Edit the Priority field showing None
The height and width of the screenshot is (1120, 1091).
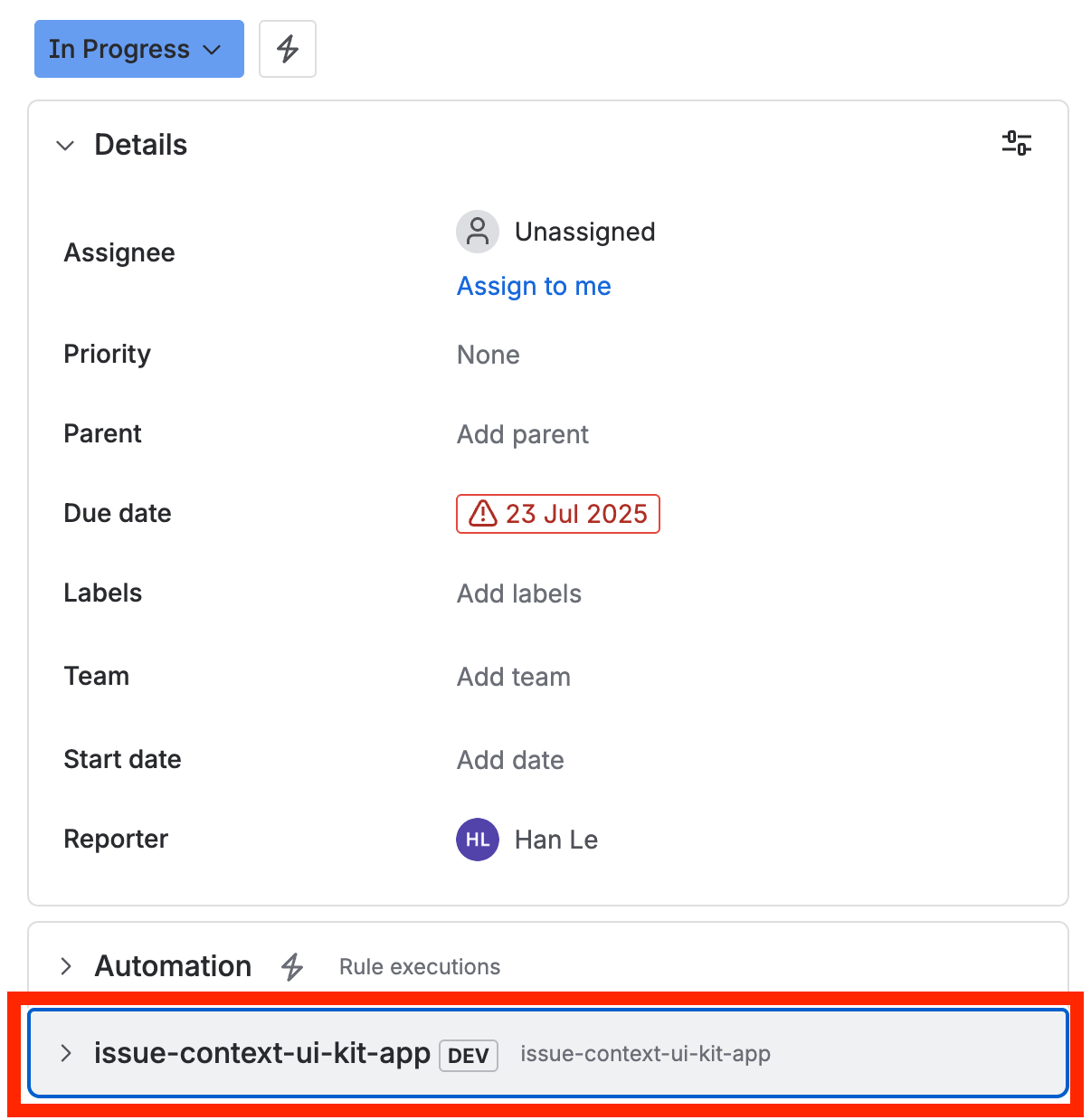pyautogui.click(x=488, y=355)
